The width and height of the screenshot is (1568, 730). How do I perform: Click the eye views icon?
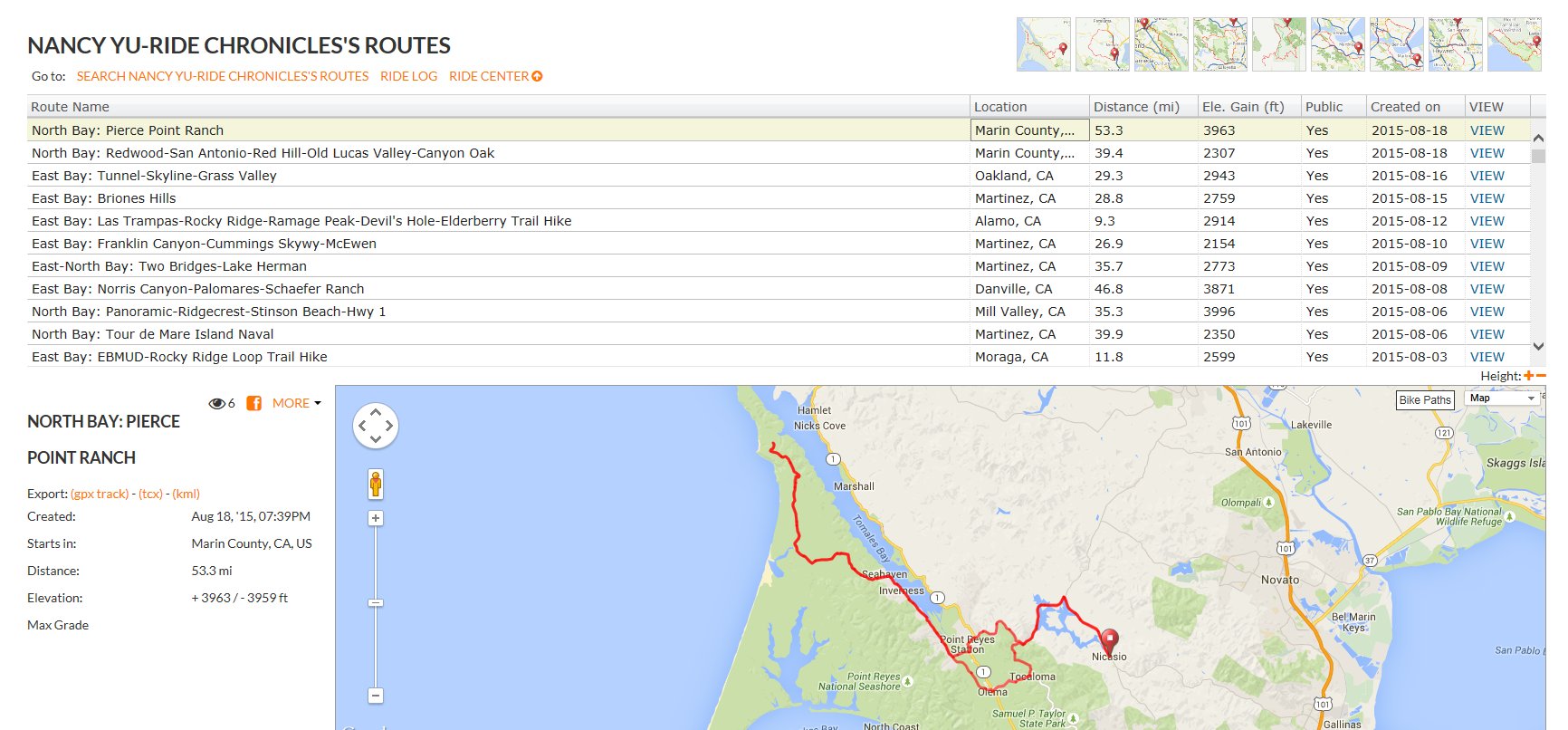[x=216, y=403]
